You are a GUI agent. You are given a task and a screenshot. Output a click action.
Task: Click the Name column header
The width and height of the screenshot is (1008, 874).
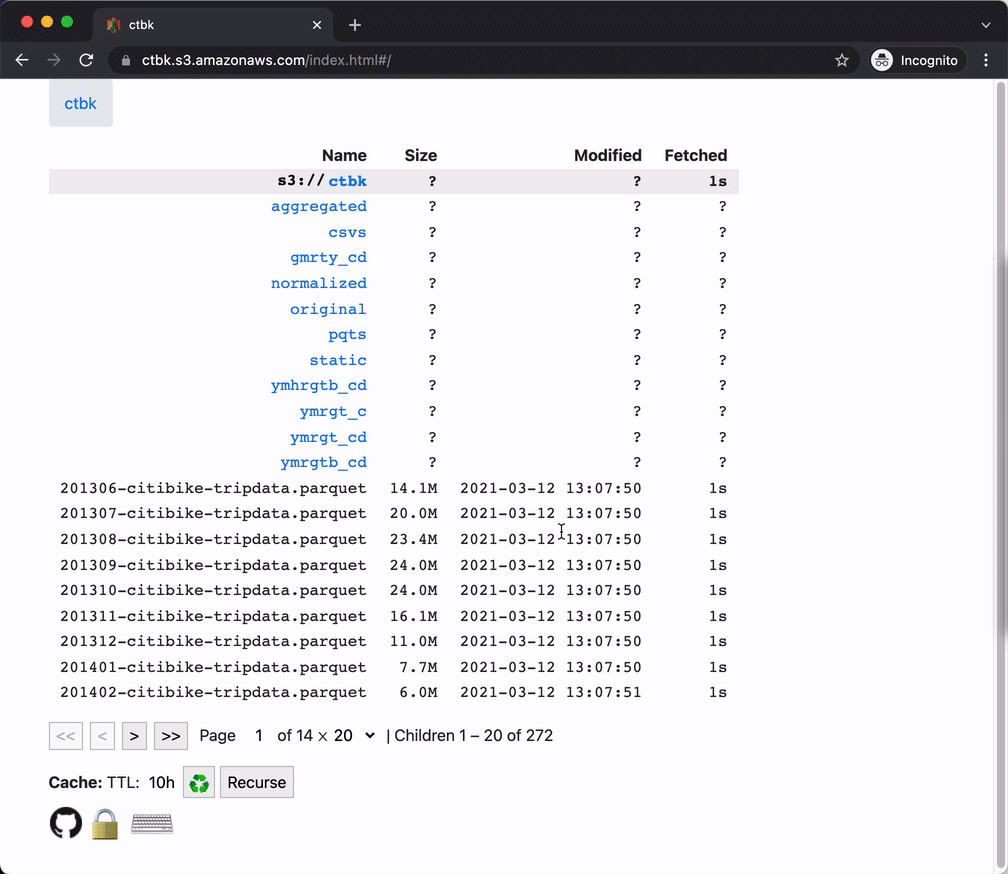pyautogui.click(x=344, y=156)
